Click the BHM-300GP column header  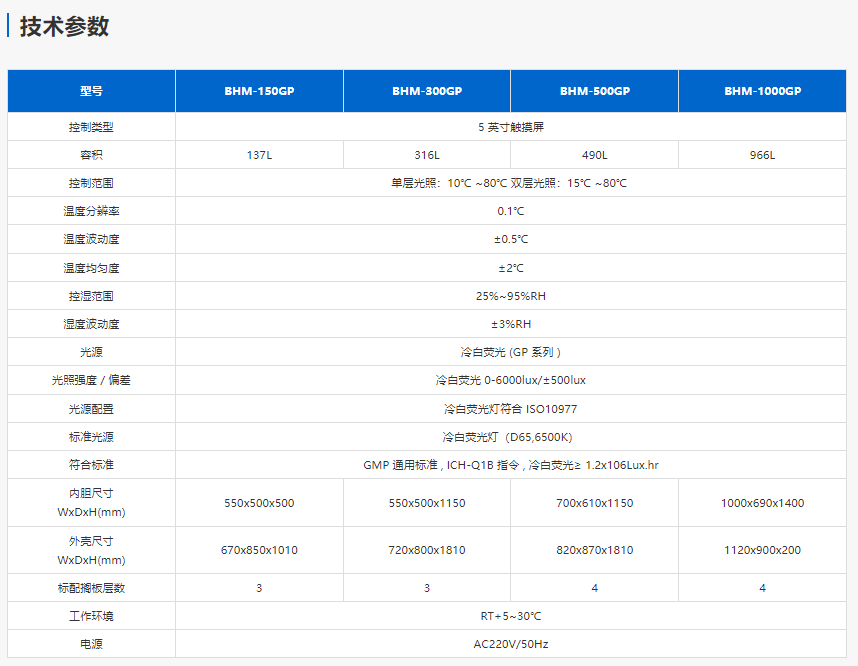point(427,91)
